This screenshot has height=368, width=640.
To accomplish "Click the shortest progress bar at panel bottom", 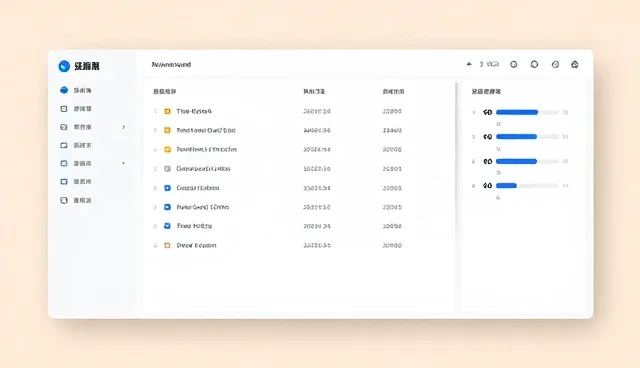I will (x=506, y=186).
